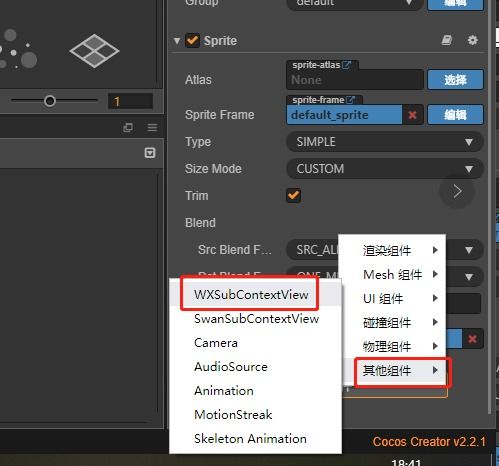Click the Sprite Frame 编辑 button

455,115
